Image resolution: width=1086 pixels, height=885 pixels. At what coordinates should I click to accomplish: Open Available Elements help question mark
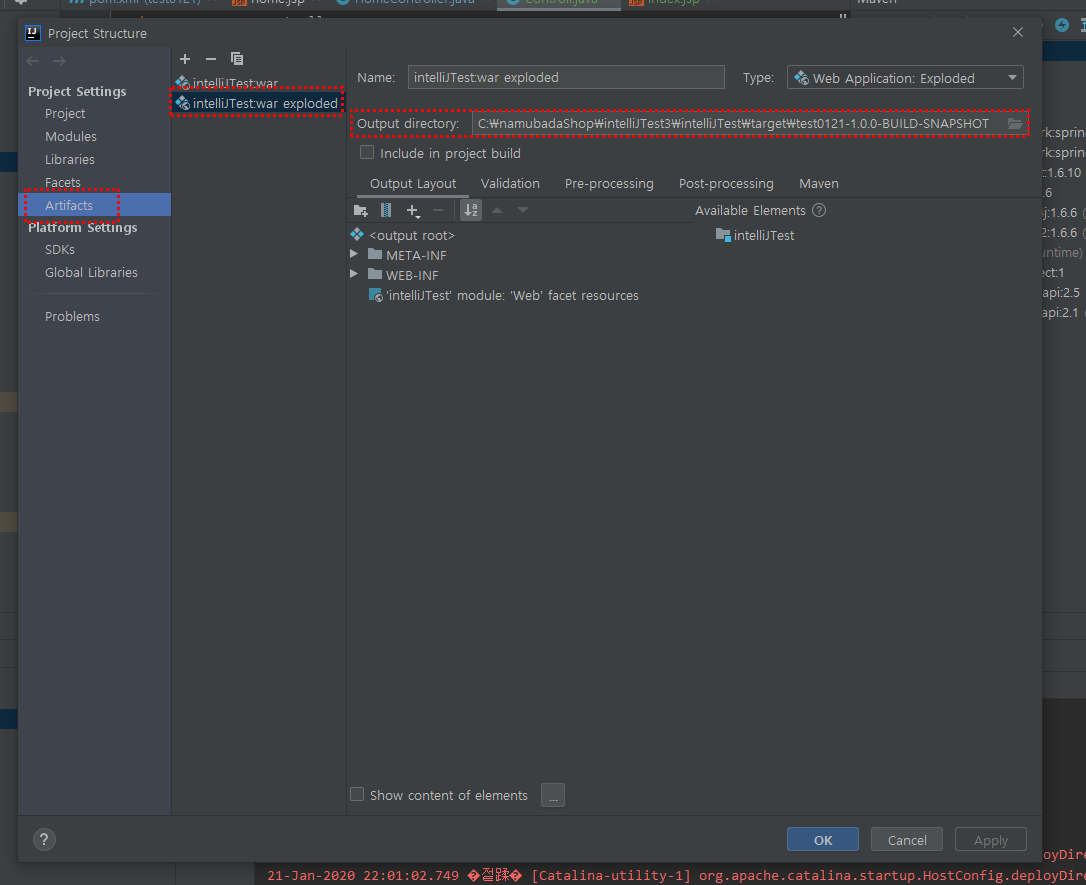pyautogui.click(x=819, y=211)
